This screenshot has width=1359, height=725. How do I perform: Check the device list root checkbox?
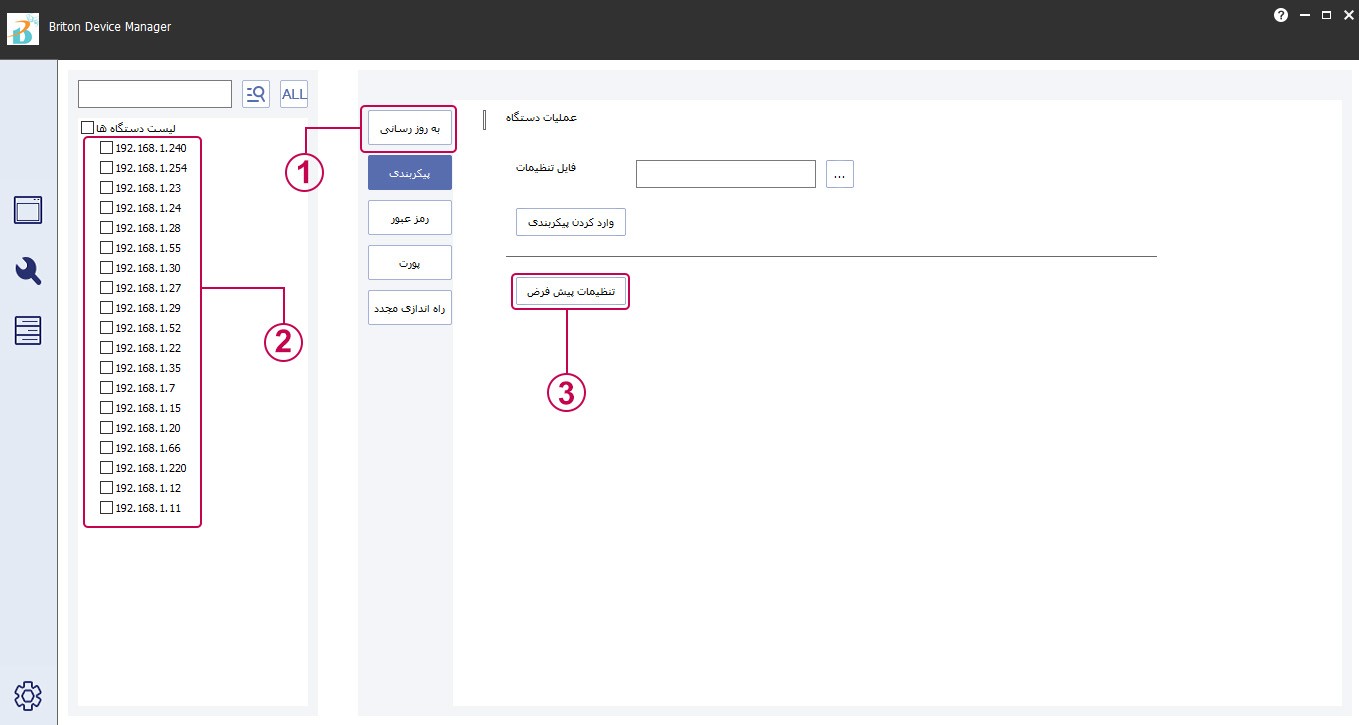click(88, 128)
